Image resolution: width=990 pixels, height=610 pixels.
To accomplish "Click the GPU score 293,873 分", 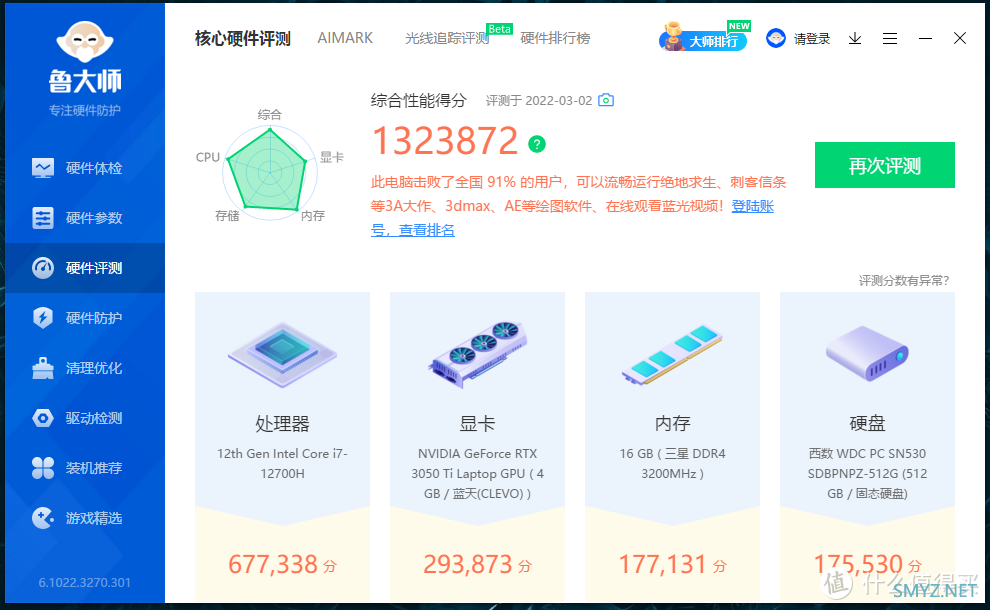I will (477, 564).
